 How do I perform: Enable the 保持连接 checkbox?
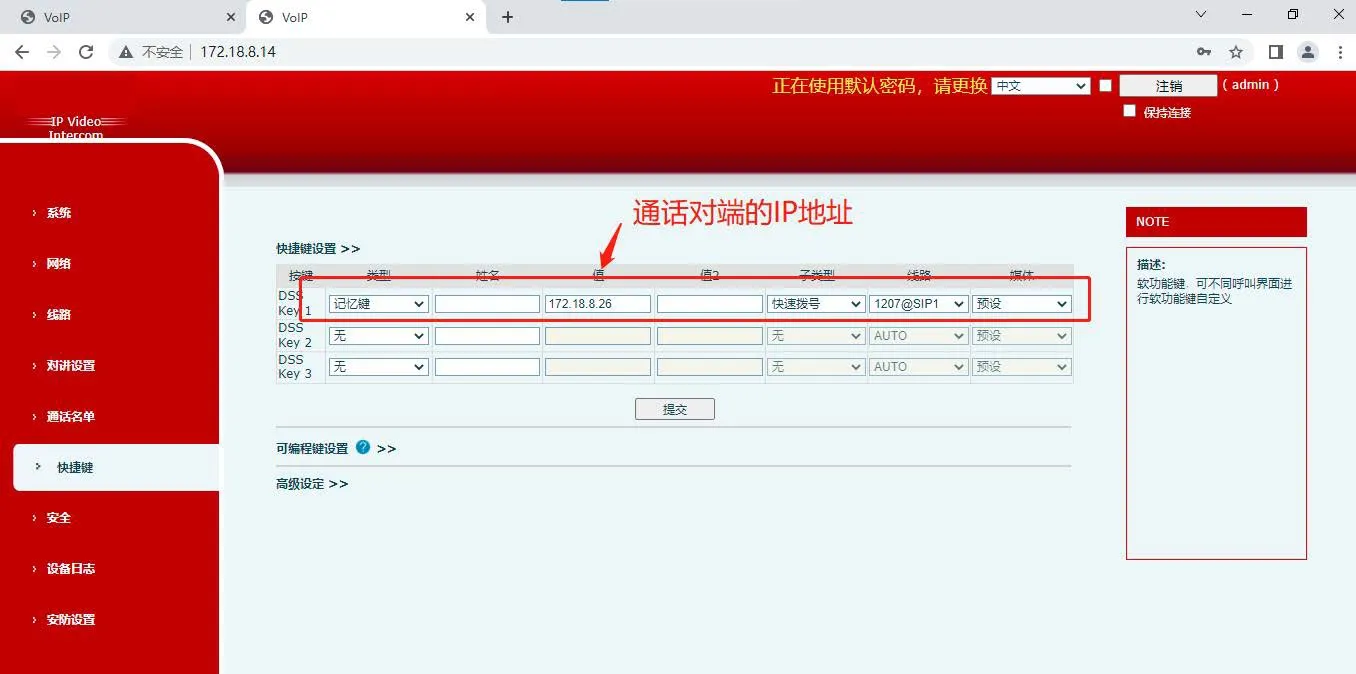point(1129,111)
